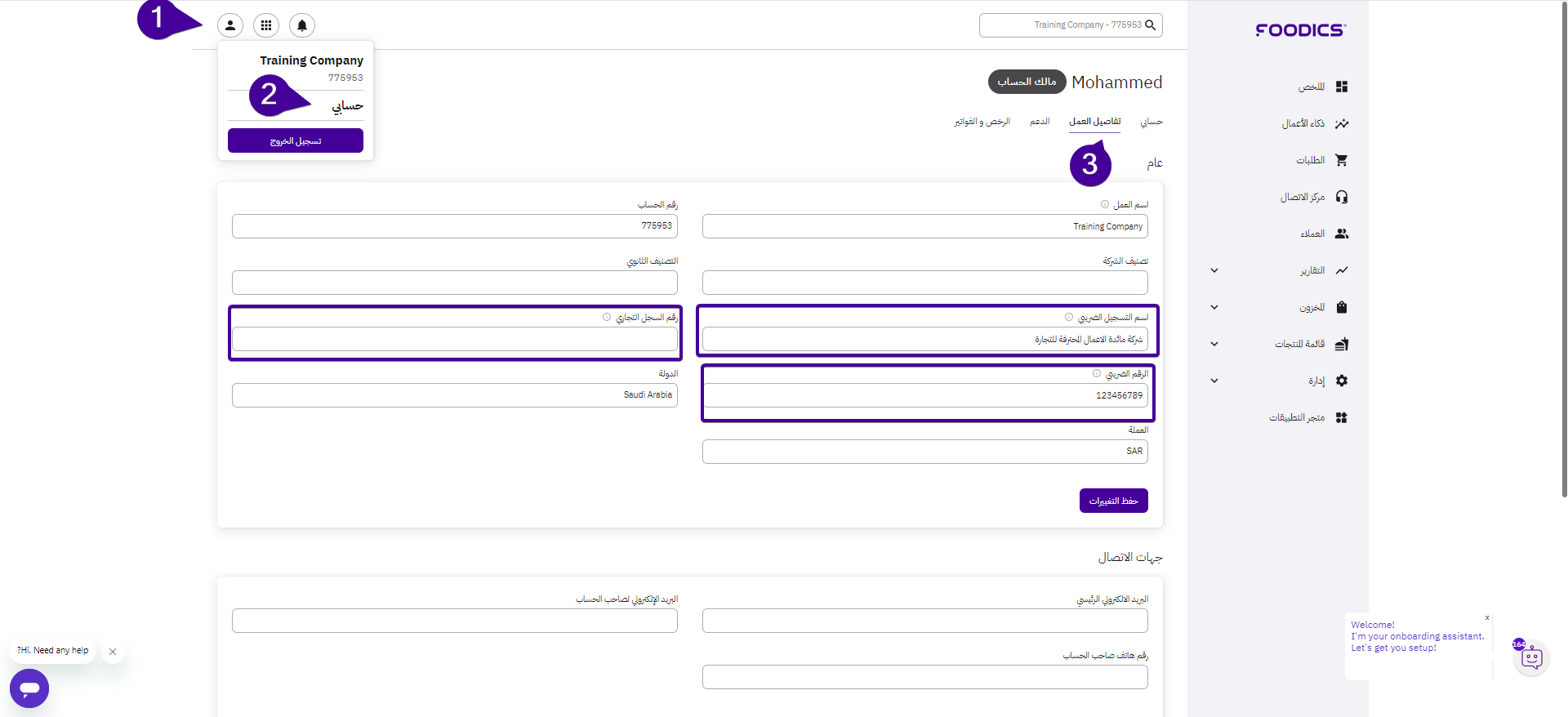Click the onboarding assistant robot icon

click(x=1531, y=657)
